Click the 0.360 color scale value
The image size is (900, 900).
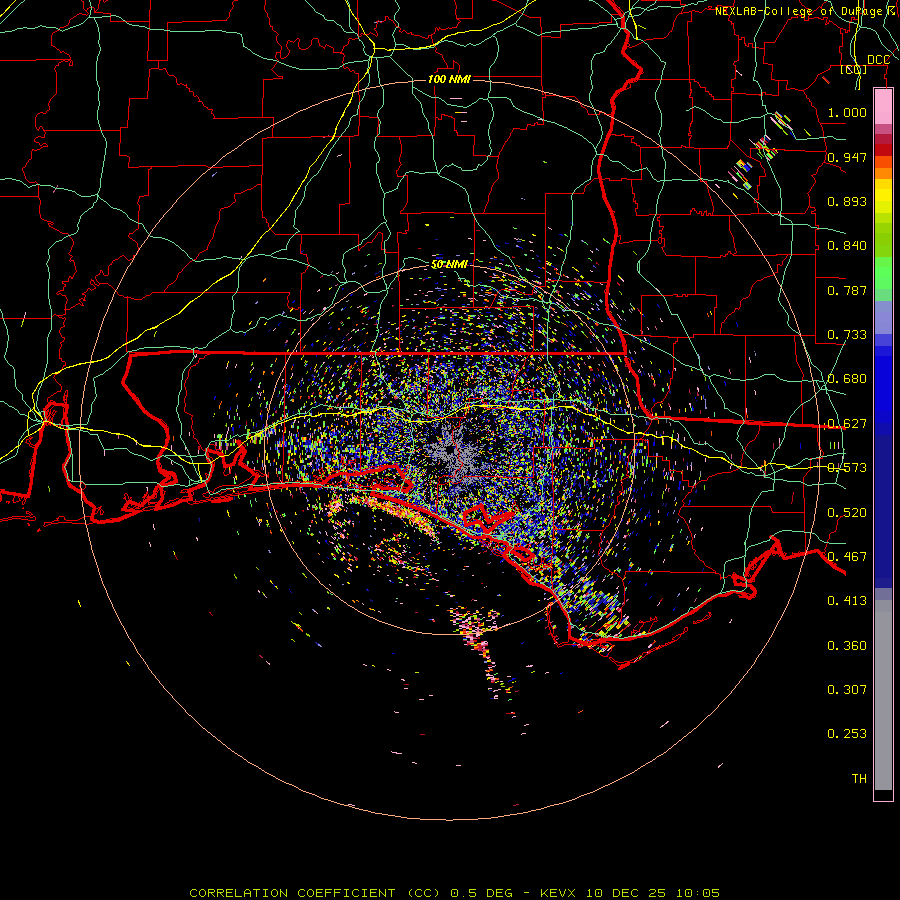tap(847, 646)
